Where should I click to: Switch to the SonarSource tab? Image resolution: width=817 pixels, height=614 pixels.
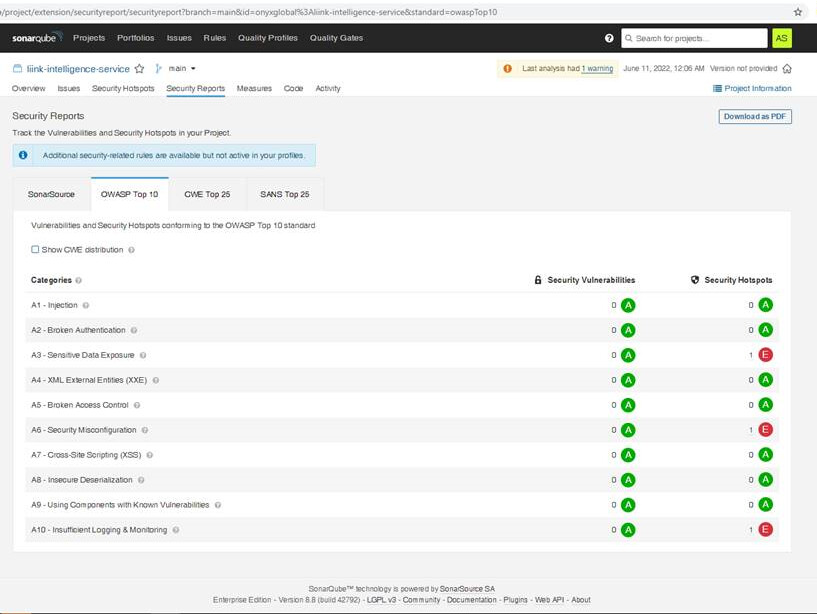[x=51, y=194]
